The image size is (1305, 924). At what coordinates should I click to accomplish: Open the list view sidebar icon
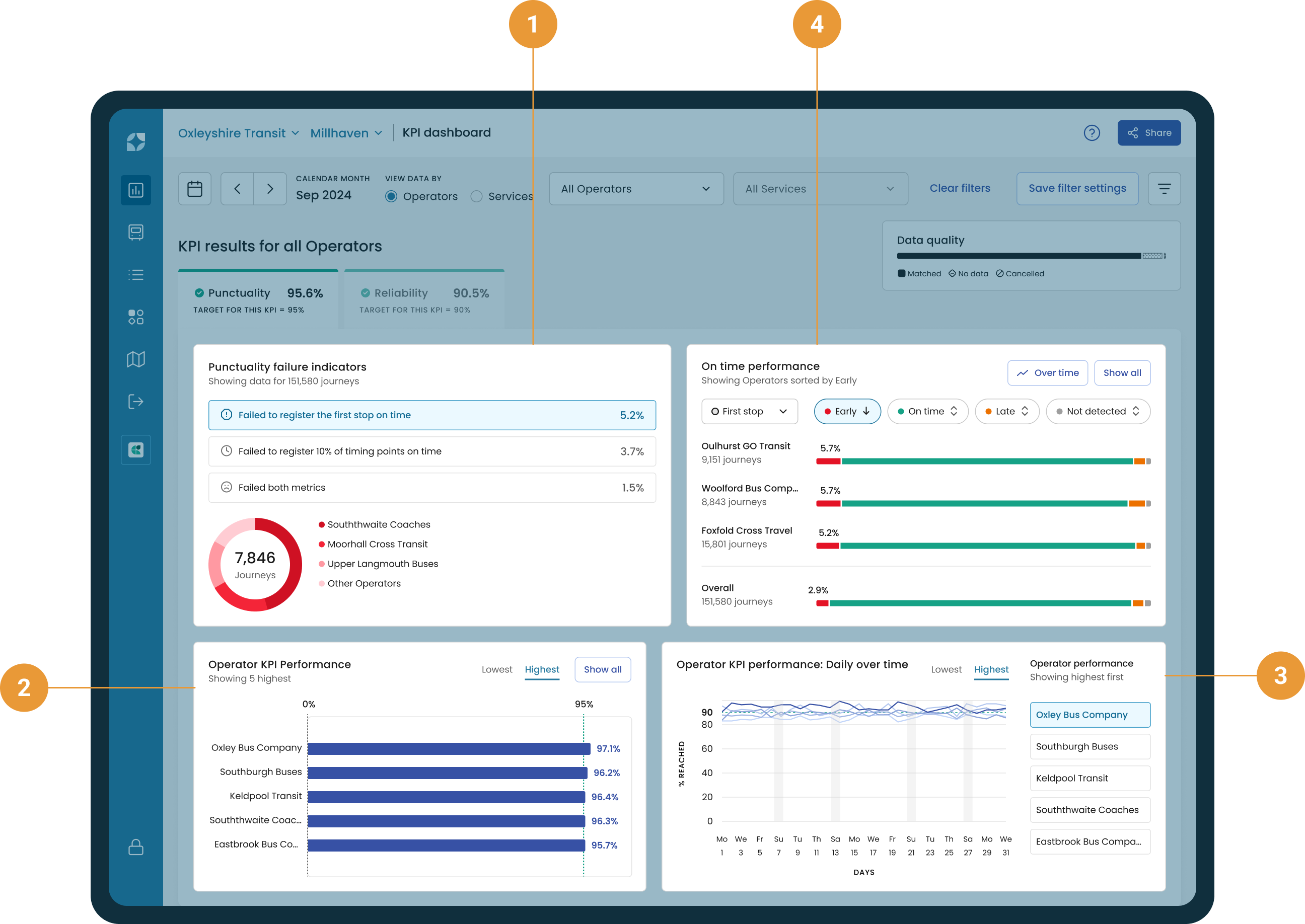tap(135, 275)
